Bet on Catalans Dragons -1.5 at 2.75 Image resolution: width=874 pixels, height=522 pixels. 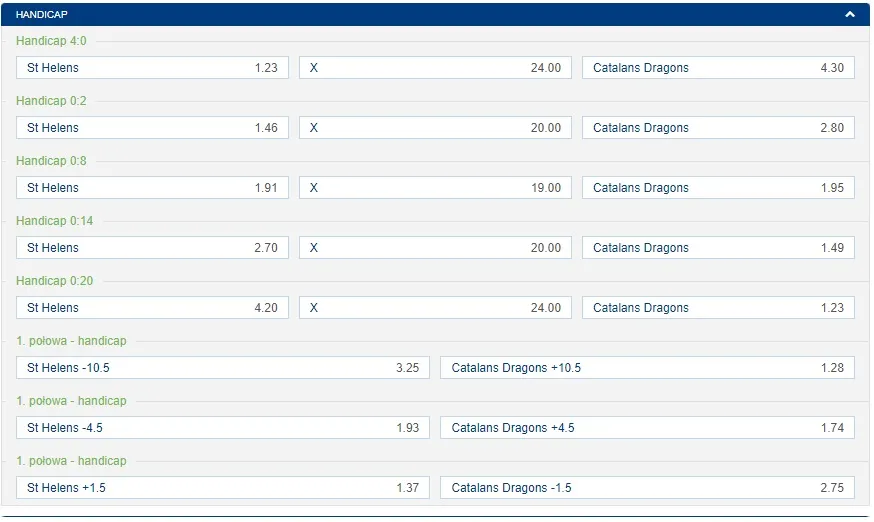pyautogui.click(x=647, y=488)
